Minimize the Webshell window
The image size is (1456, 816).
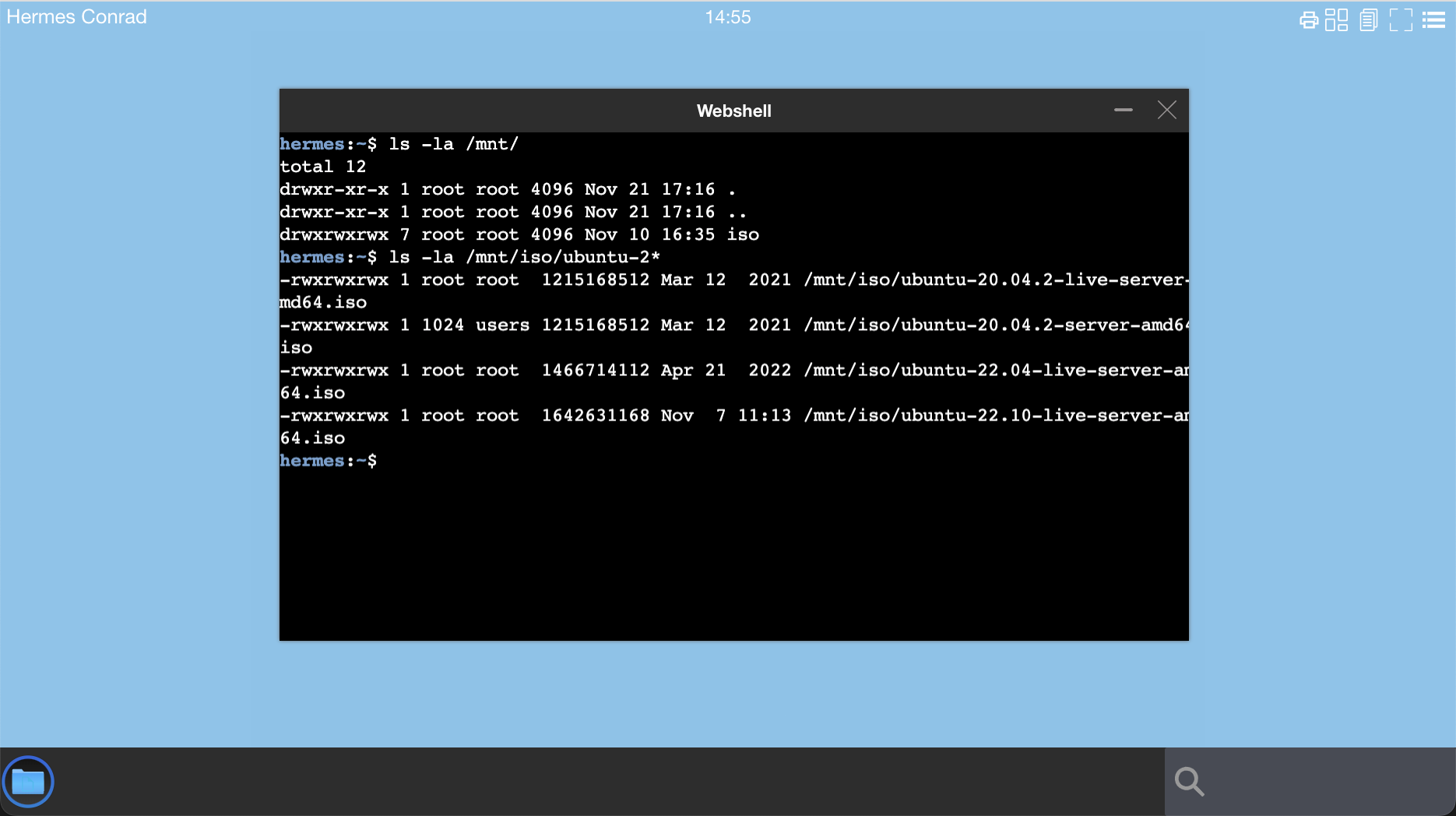[x=1123, y=111]
